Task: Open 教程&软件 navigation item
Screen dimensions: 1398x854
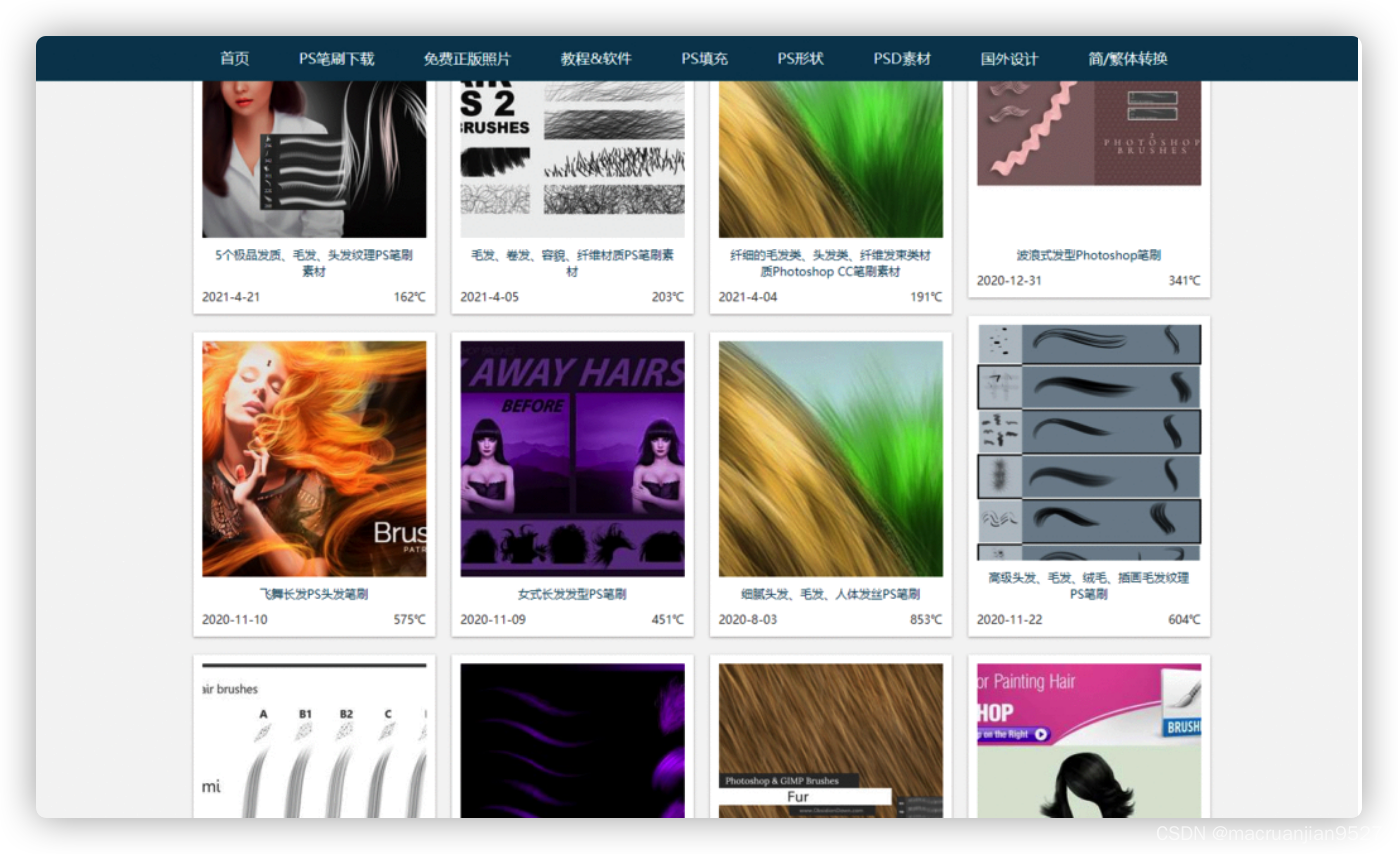Action: click(596, 59)
